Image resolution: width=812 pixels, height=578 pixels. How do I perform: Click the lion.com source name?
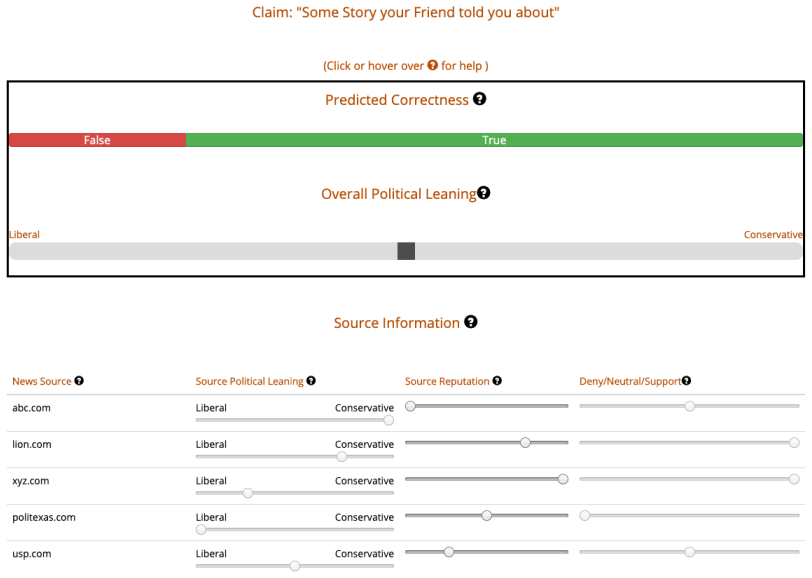[32, 444]
